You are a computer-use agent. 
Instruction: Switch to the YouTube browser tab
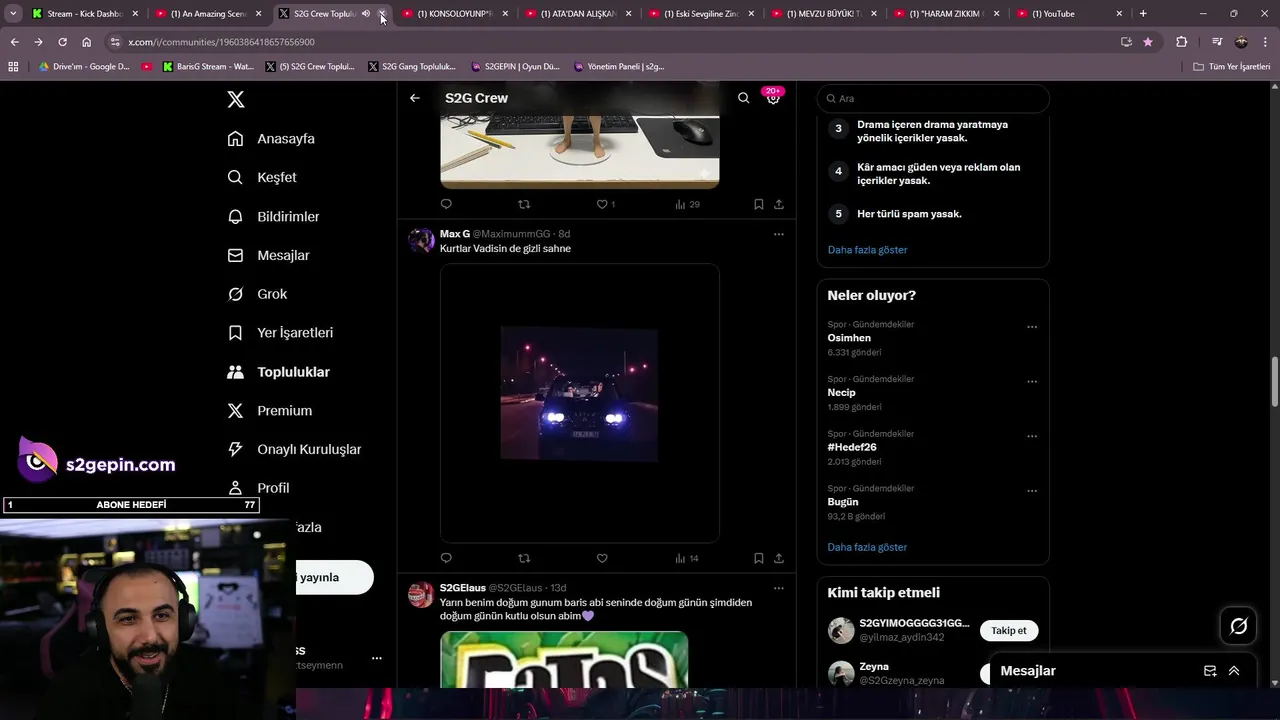click(1069, 14)
